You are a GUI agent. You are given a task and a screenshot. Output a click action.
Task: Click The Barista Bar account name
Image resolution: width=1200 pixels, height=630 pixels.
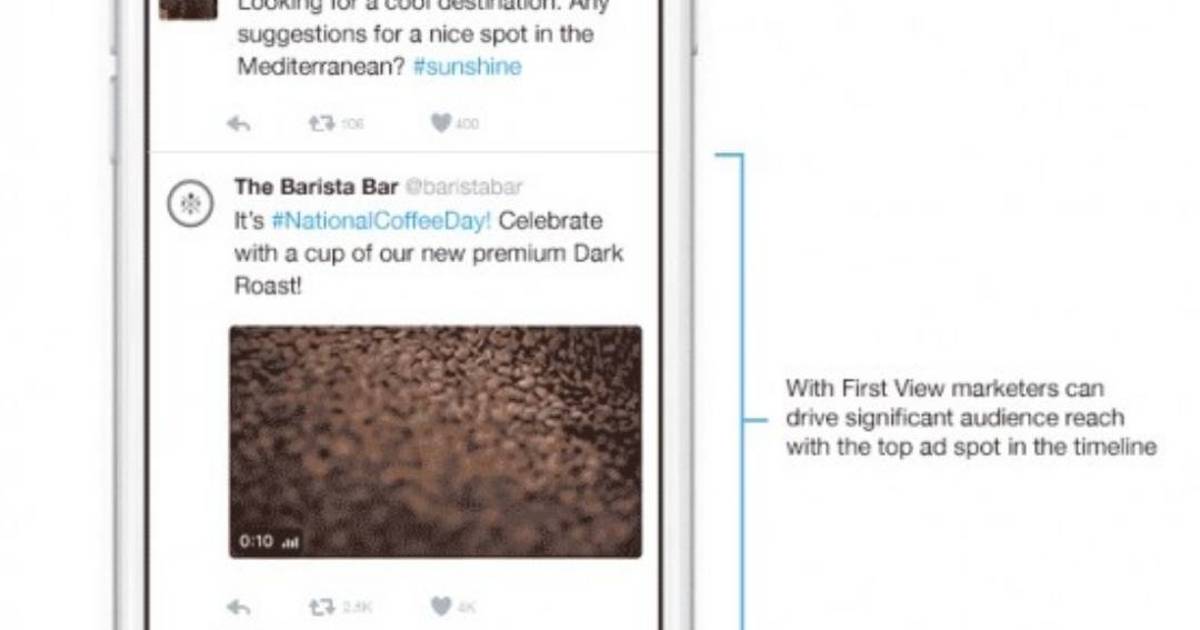point(316,187)
